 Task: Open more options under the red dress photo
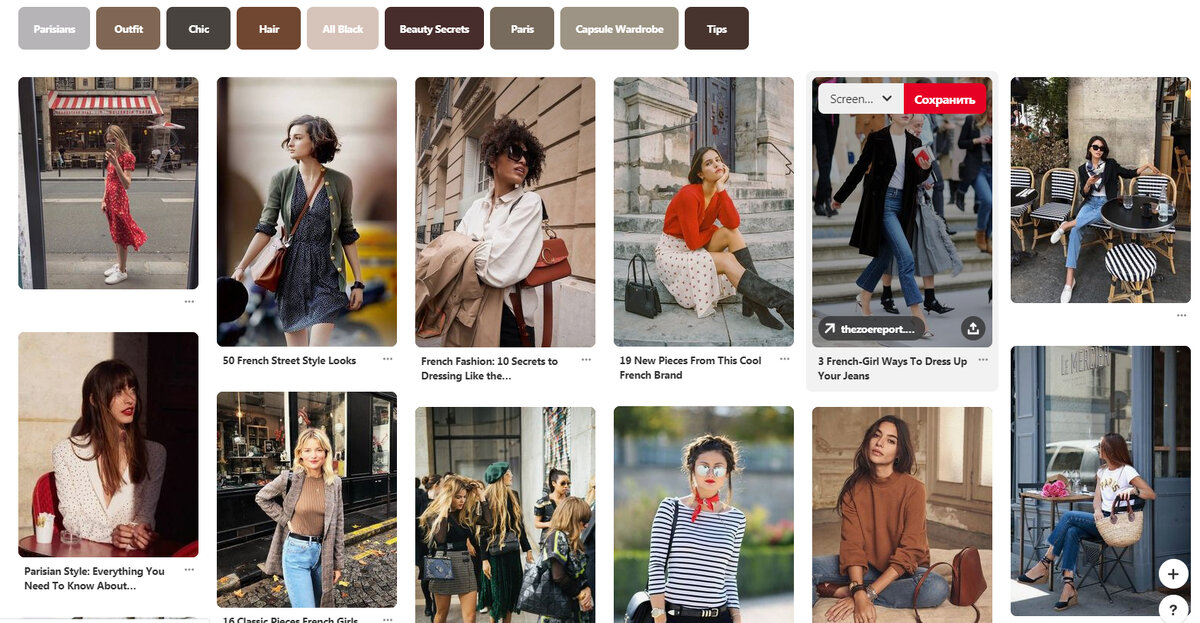pyautogui.click(x=189, y=301)
